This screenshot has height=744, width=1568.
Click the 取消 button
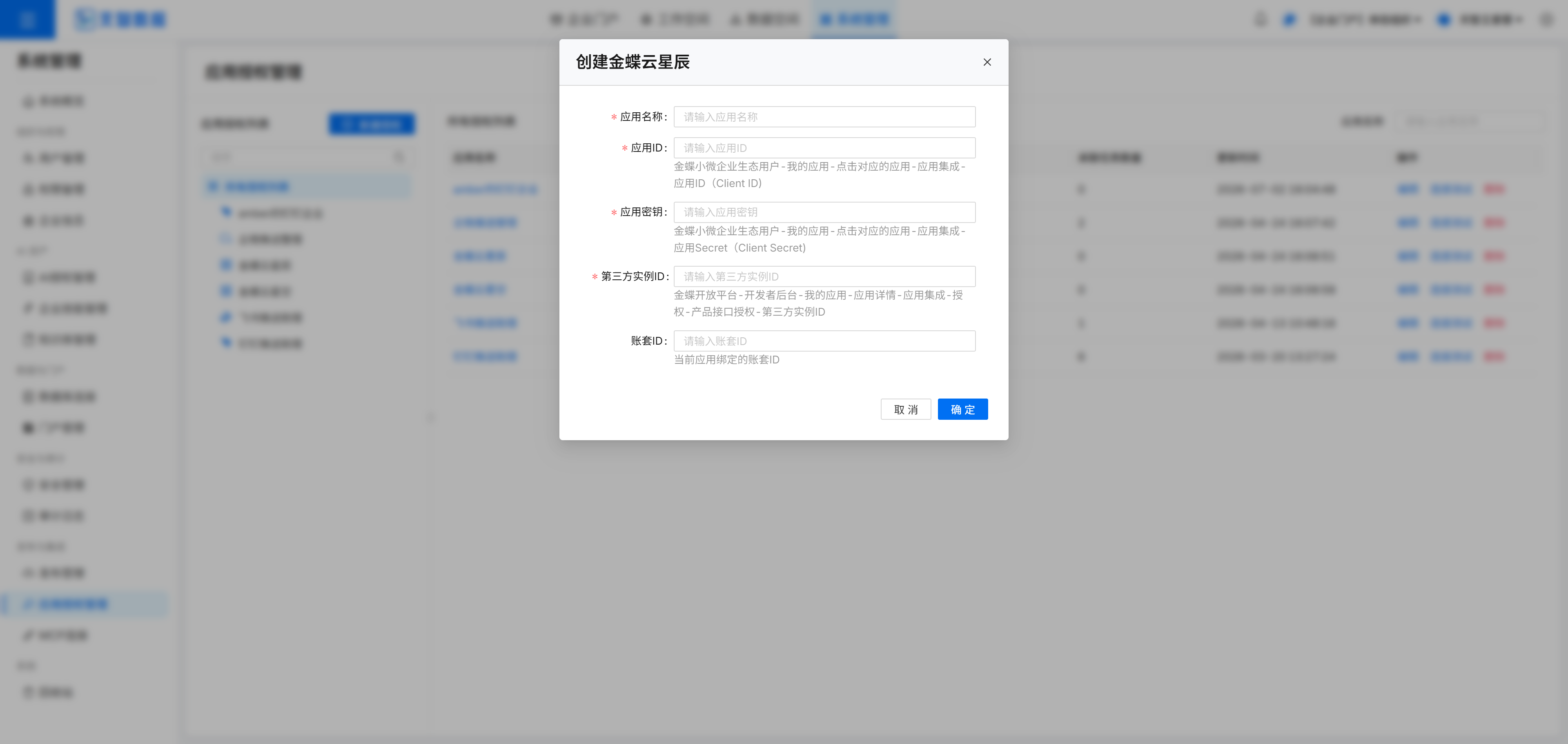tap(905, 409)
